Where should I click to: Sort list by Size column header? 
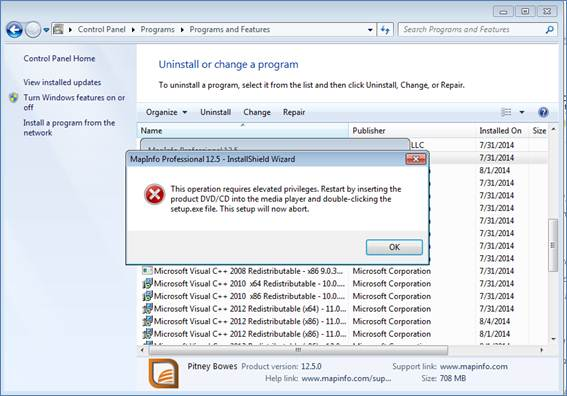point(539,131)
